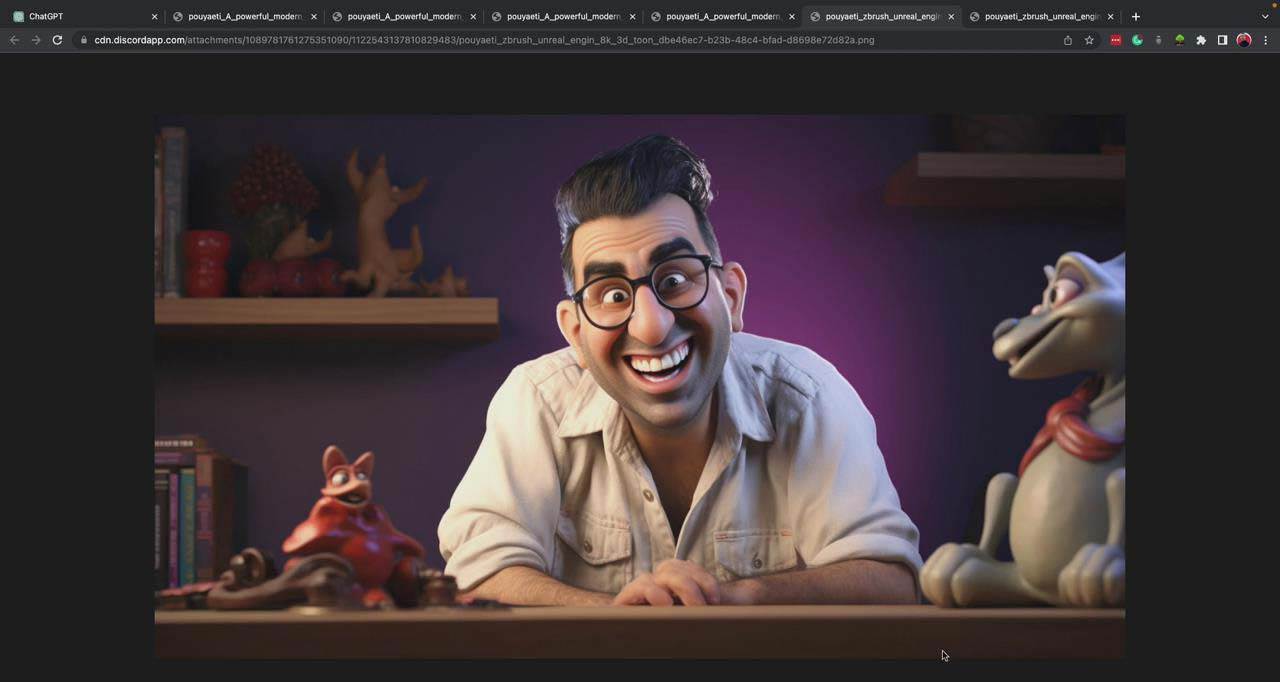The width and height of the screenshot is (1280, 682).
Task: Open the Ghostery extension popup
Action: (x=1158, y=40)
